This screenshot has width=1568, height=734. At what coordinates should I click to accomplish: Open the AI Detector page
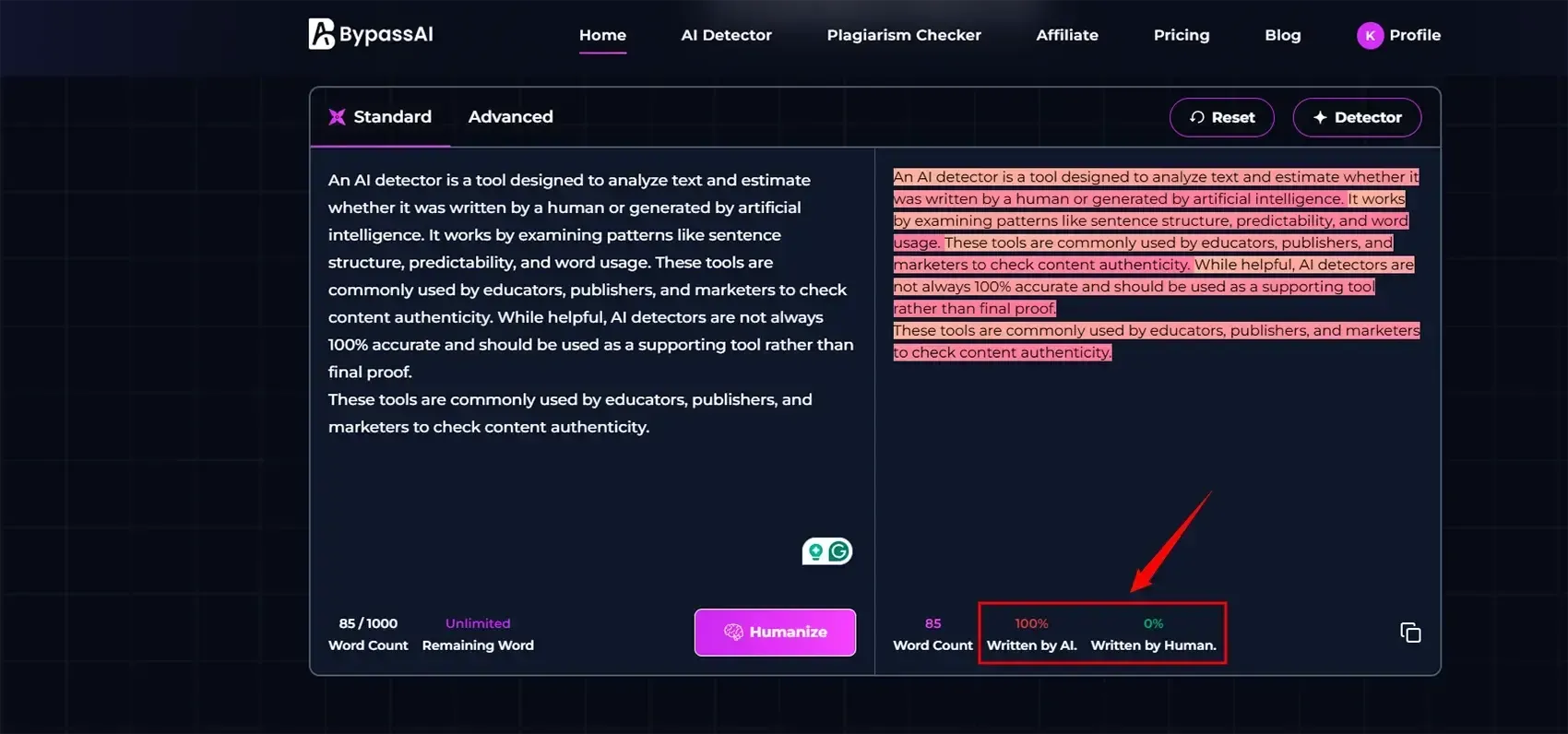pyautogui.click(x=726, y=35)
